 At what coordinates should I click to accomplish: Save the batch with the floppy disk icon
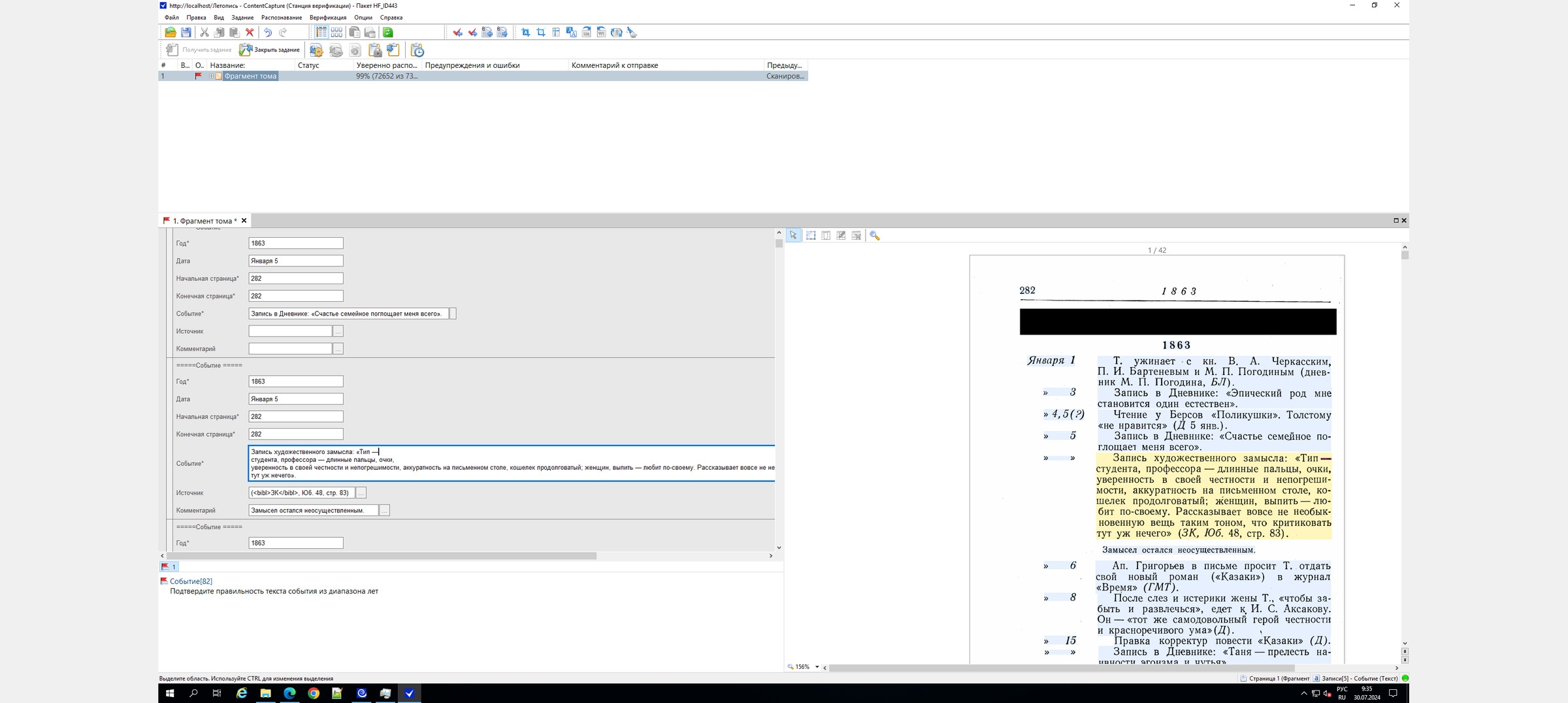(186, 32)
